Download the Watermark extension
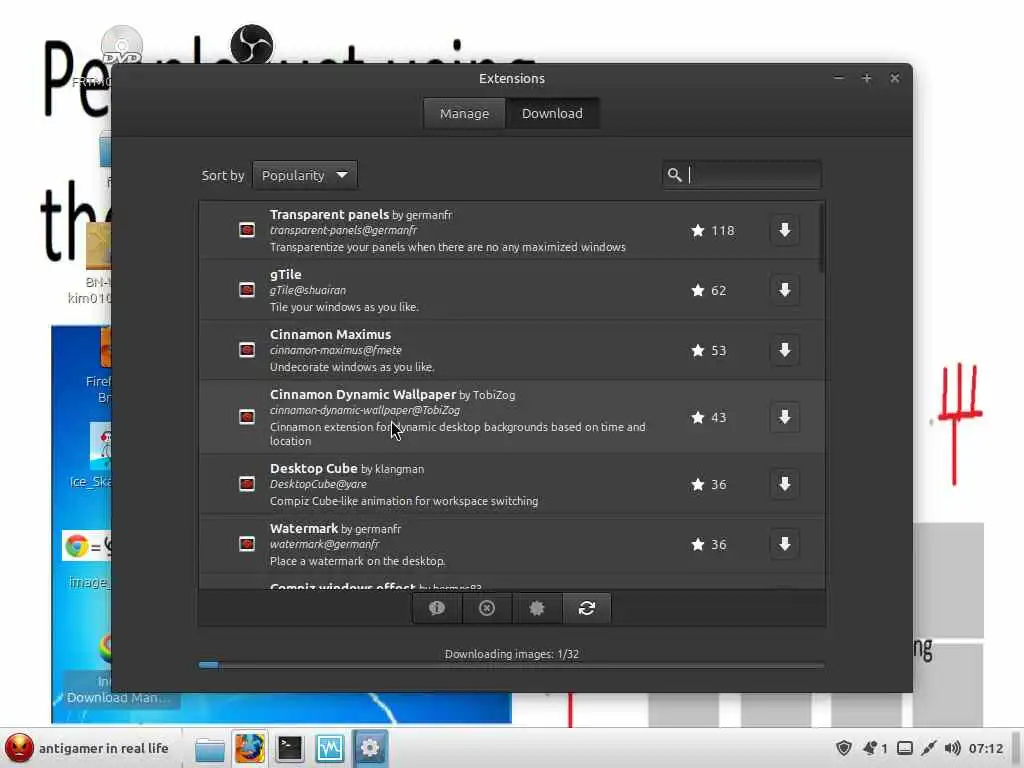Viewport: 1024px width, 768px height. (784, 544)
